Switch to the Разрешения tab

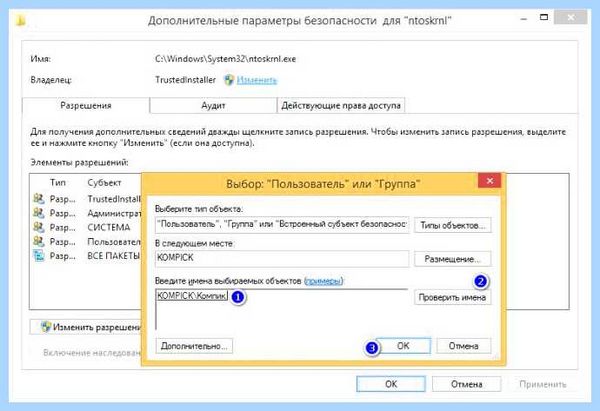86,106
